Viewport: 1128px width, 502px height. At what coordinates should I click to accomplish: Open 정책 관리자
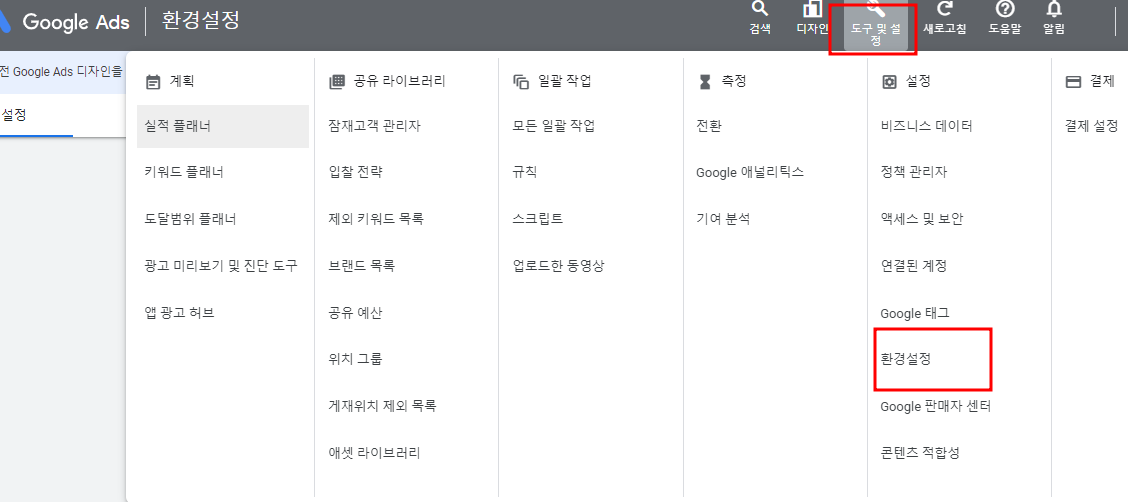pos(914,173)
